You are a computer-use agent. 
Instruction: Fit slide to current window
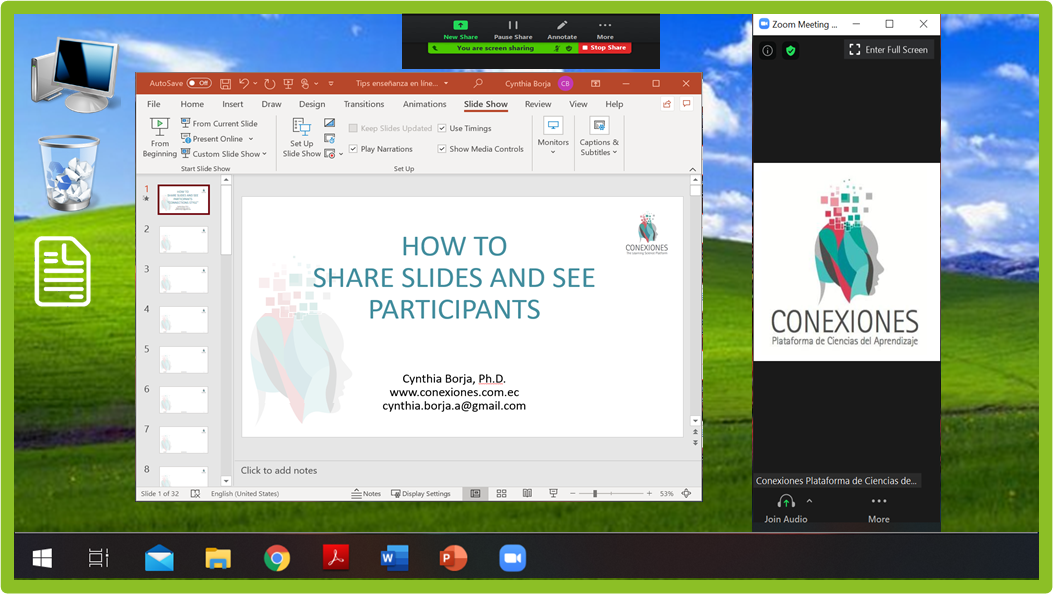point(686,493)
